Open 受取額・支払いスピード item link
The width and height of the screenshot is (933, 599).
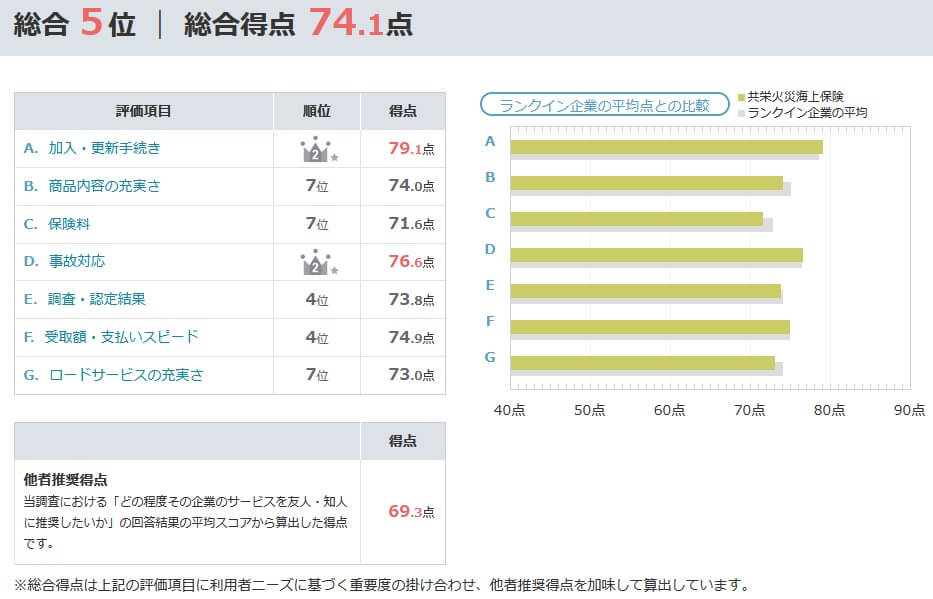(x=121, y=336)
